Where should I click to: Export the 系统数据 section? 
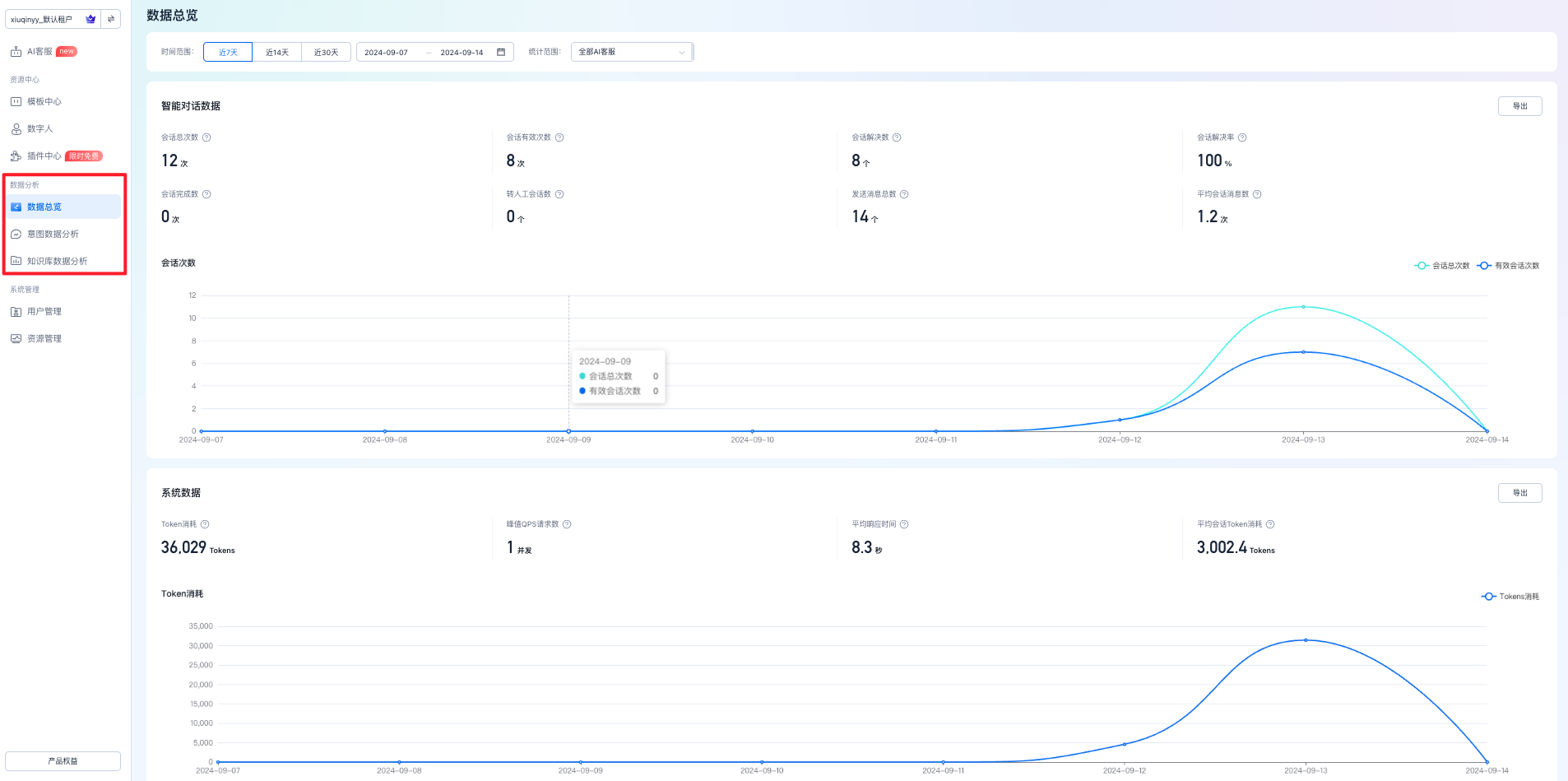1520,493
